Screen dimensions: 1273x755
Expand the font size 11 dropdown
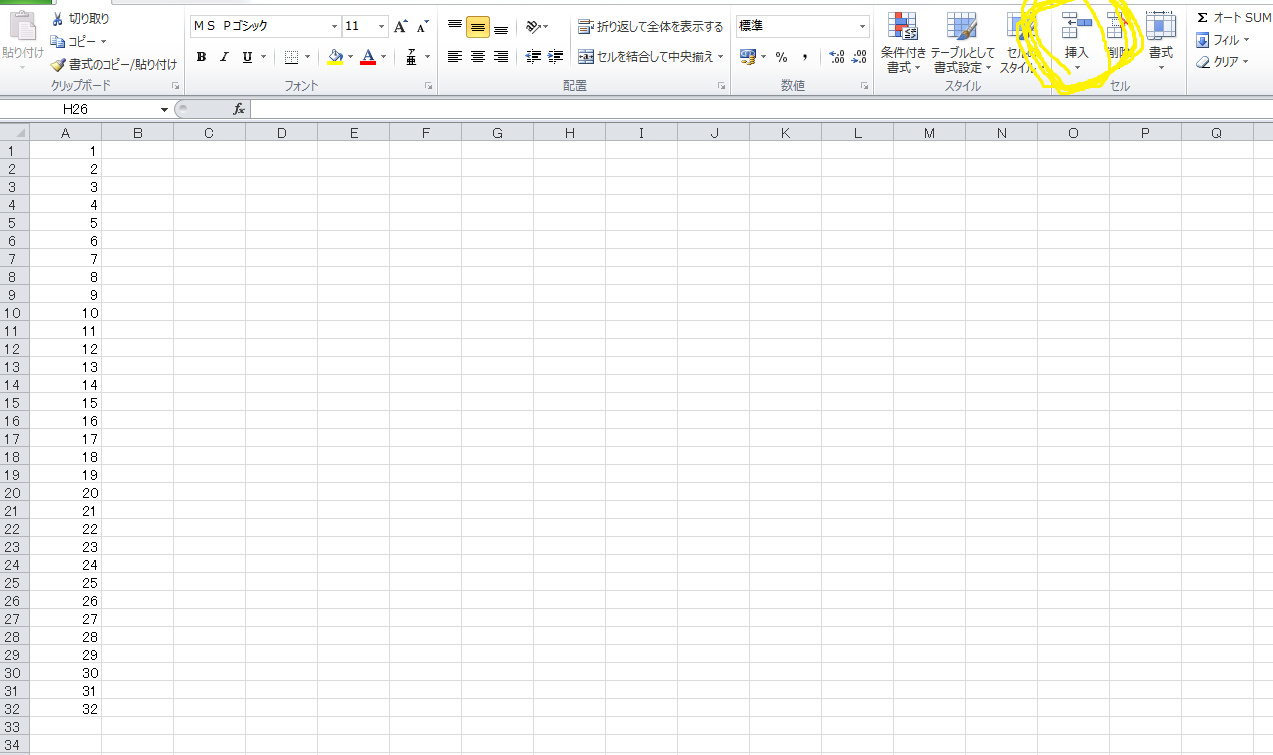tap(381, 27)
